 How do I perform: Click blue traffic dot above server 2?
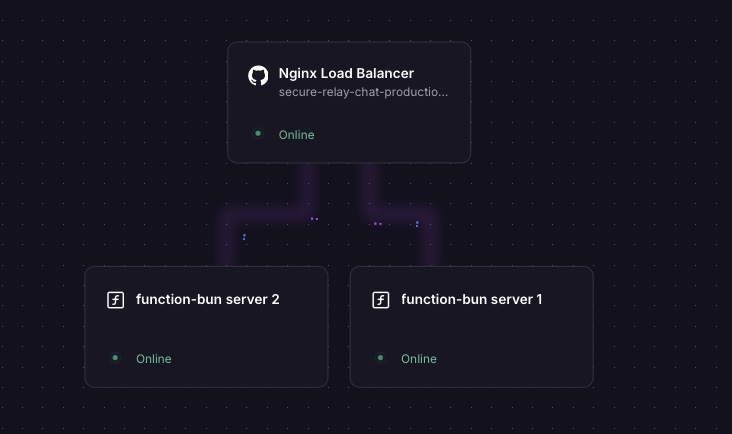[x=244, y=237]
